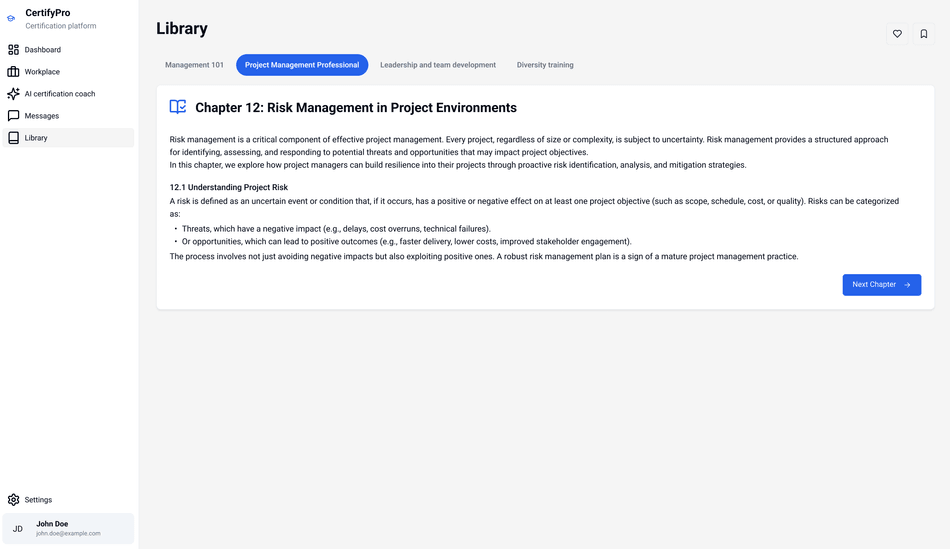This screenshot has width=950, height=549.
Task: Click the CertifyPro brand name
Action: pos(48,13)
